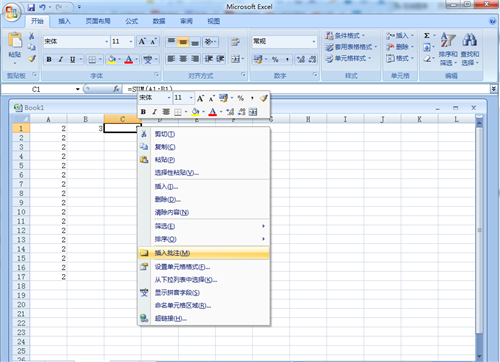
Task: Choose 清除内容(N) in context menu
Action: tap(203, 212)
